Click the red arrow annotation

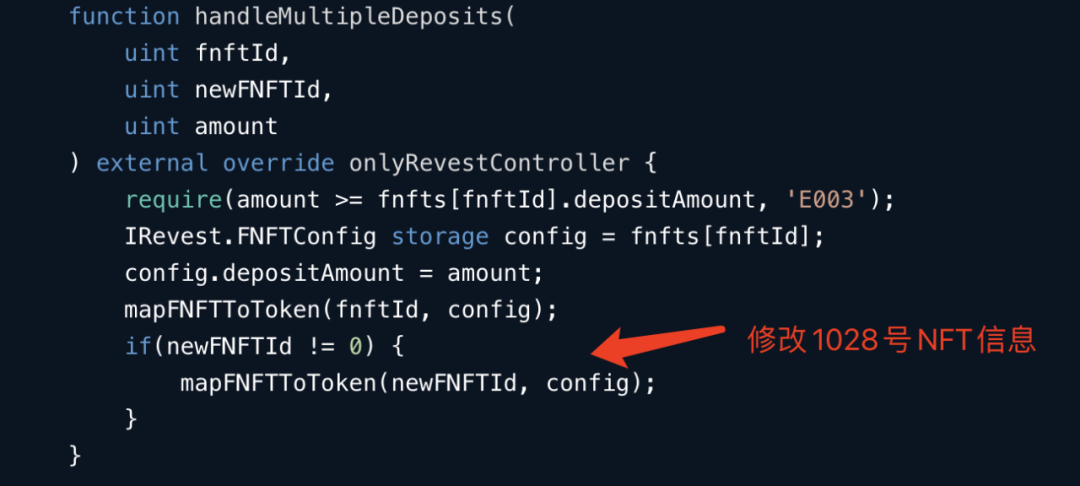pos(658,346)
